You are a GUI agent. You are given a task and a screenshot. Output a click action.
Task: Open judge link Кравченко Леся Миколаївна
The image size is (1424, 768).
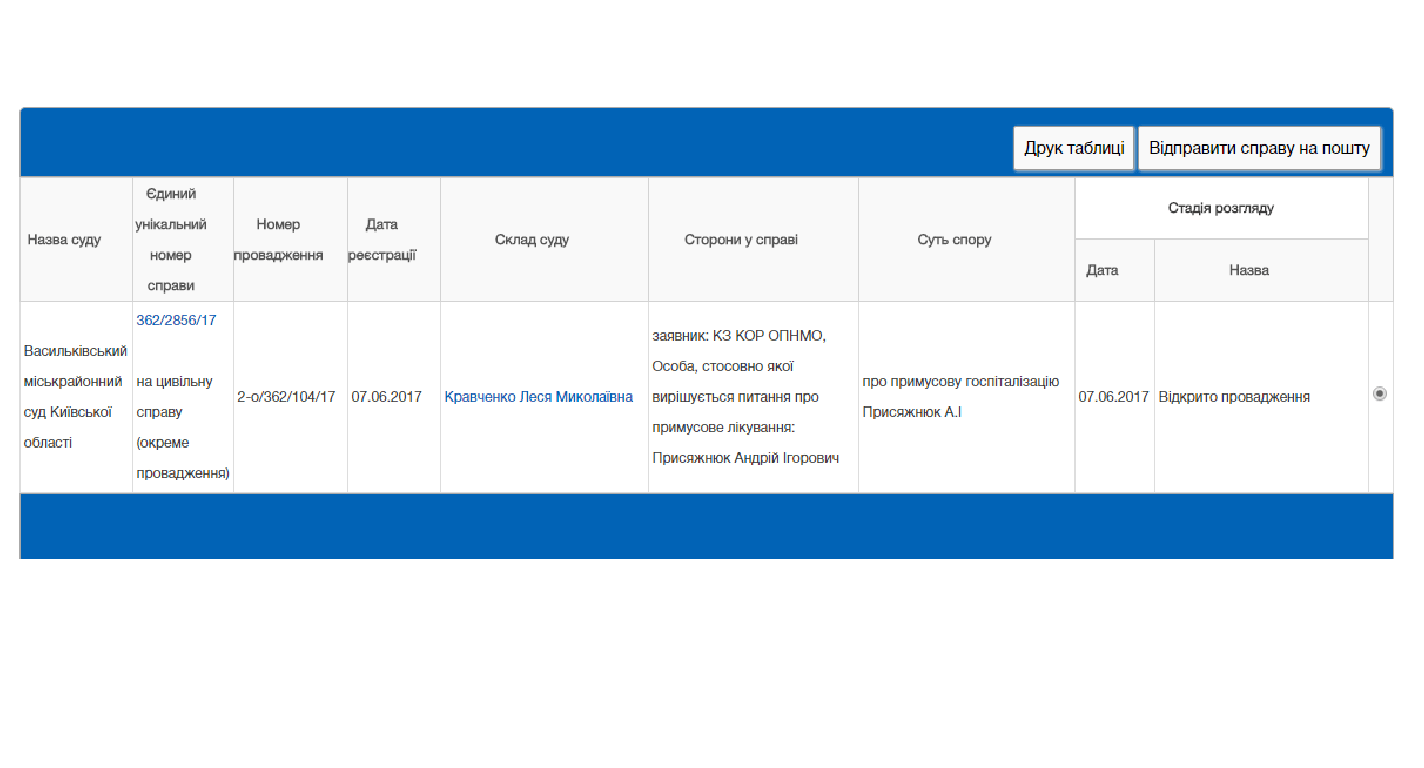[538, 397]
